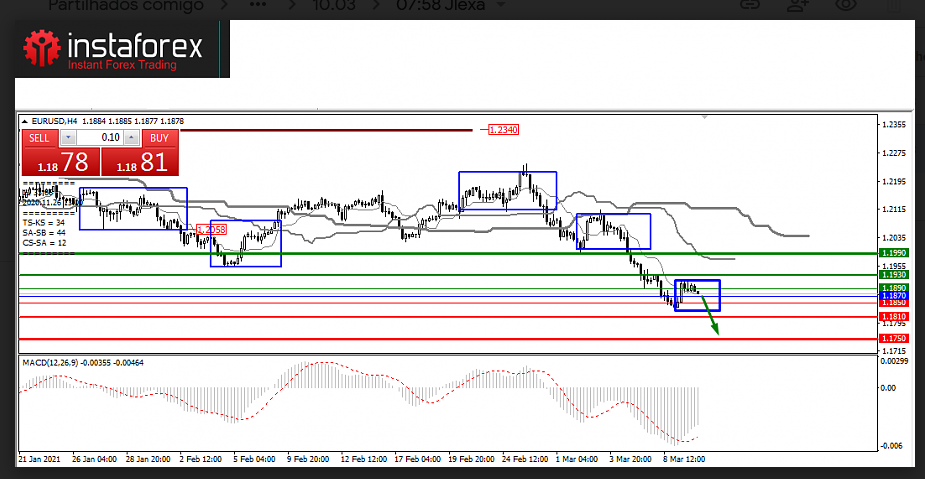Click the BUY button in trade panel
Image resolution: width=925 pixels, height=479 pixels.
pyautogui.click(x=158, y=137)
